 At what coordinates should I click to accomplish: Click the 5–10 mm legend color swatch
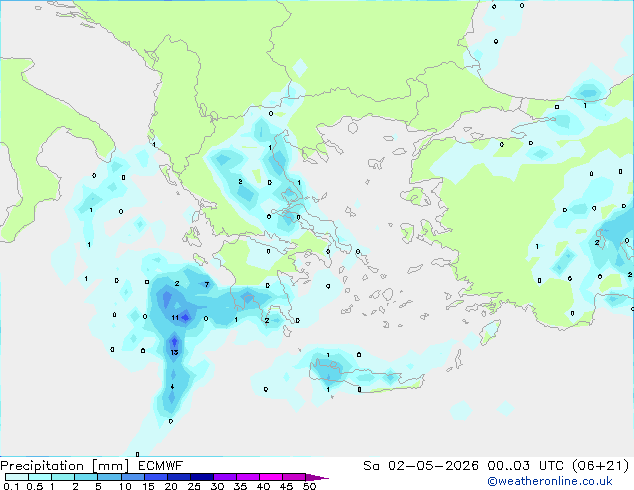[x=109, y=477]
